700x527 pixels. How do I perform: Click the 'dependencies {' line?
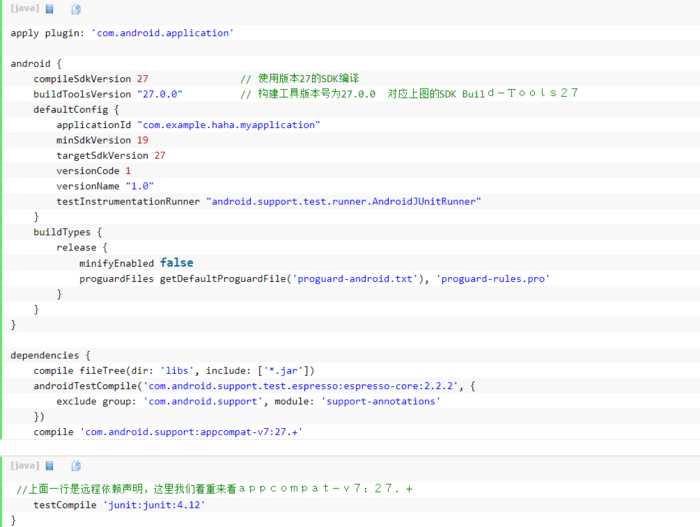(x=50, y=355)
